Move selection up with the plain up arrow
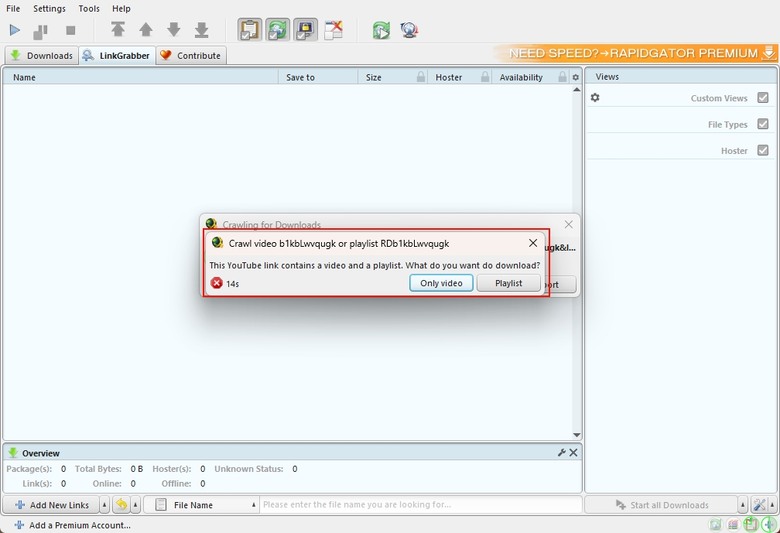The height and width of the screenshot is (533, 780). click(146, 29)
